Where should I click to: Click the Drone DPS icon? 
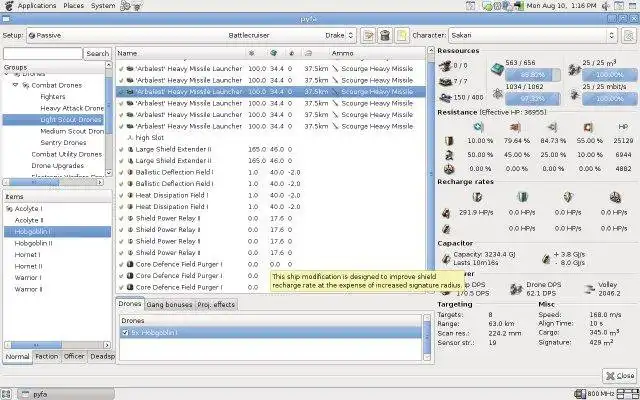(516, 289)
